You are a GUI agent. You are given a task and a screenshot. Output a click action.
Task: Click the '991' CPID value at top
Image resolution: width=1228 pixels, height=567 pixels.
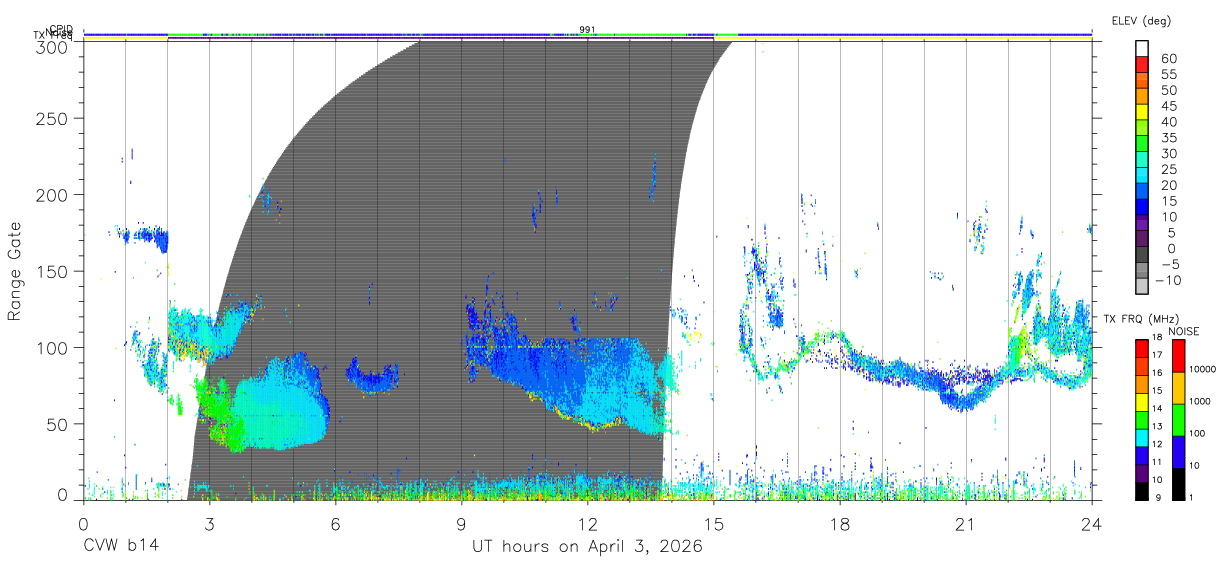(587, 30)
